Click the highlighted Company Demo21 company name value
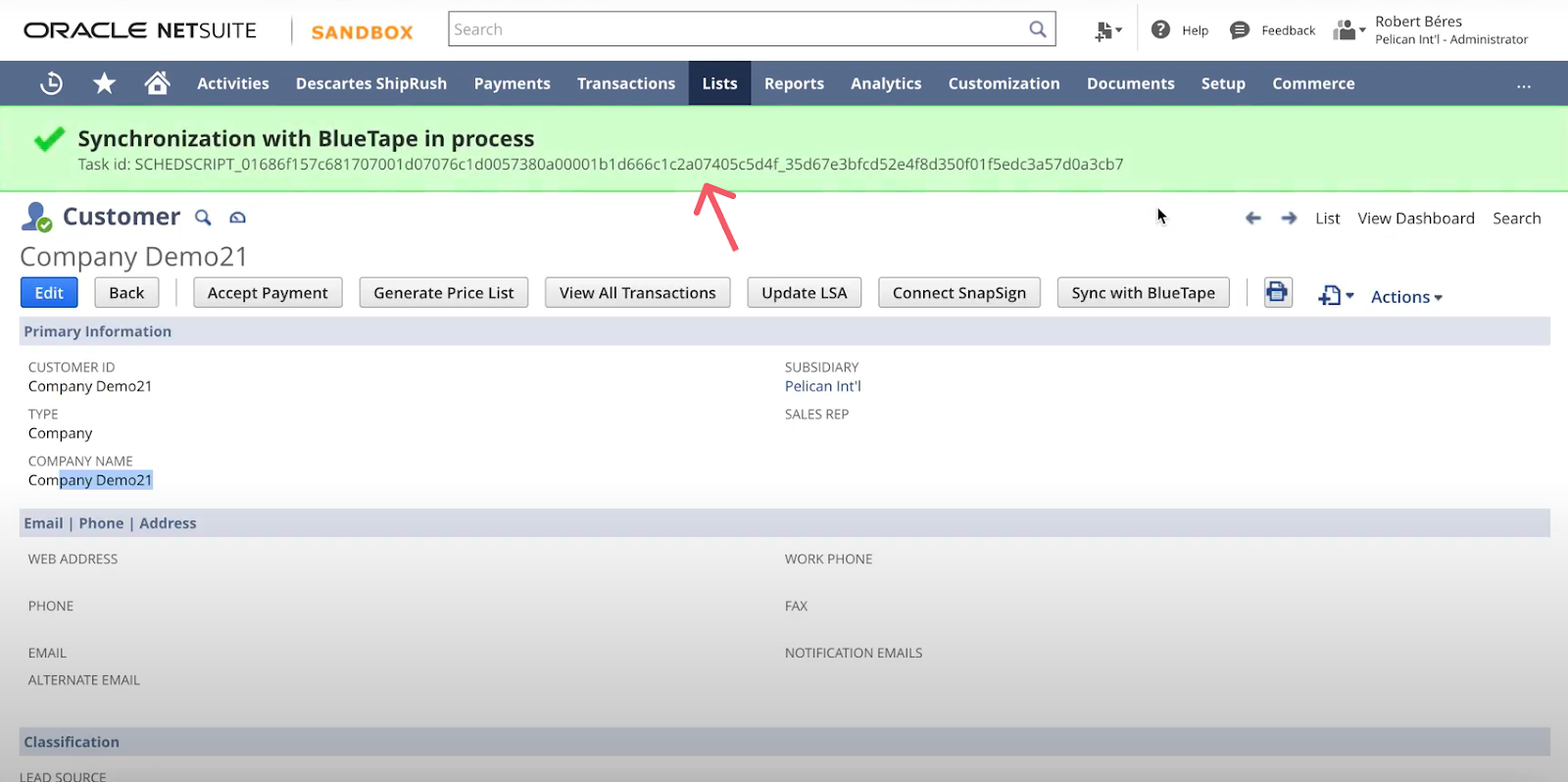The image size is (1568, 782). (90, 480)
